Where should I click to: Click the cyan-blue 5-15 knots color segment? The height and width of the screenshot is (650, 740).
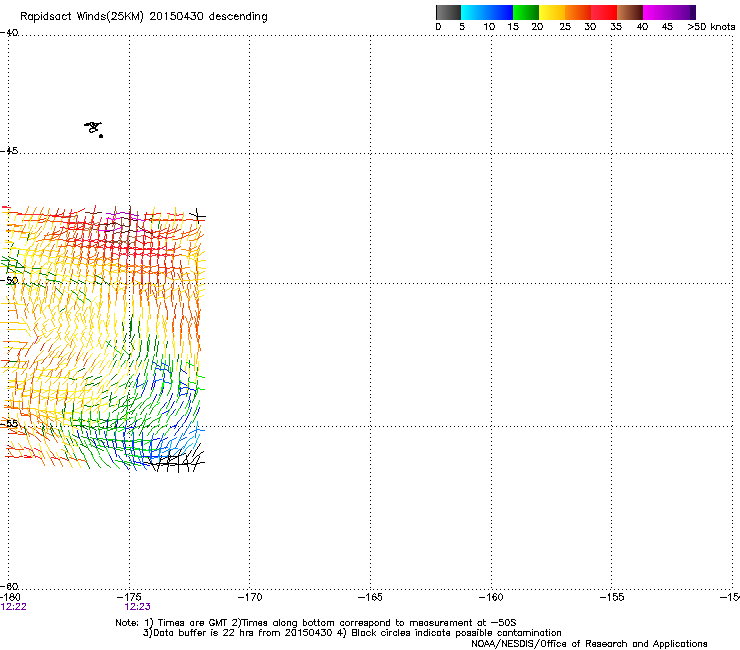pyautogui.click(x=487, y=12)
